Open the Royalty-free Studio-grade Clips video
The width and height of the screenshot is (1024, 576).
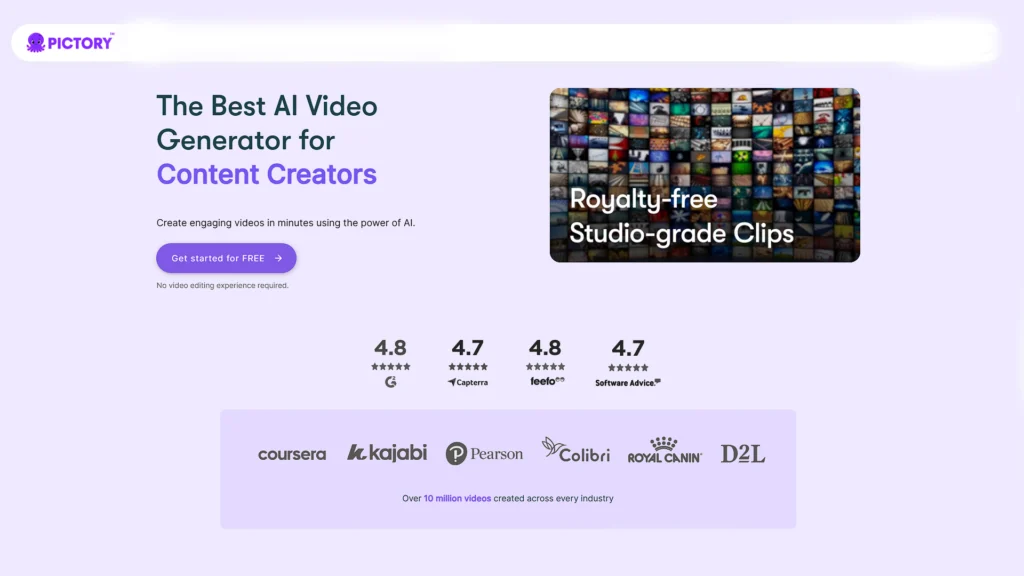704,175
